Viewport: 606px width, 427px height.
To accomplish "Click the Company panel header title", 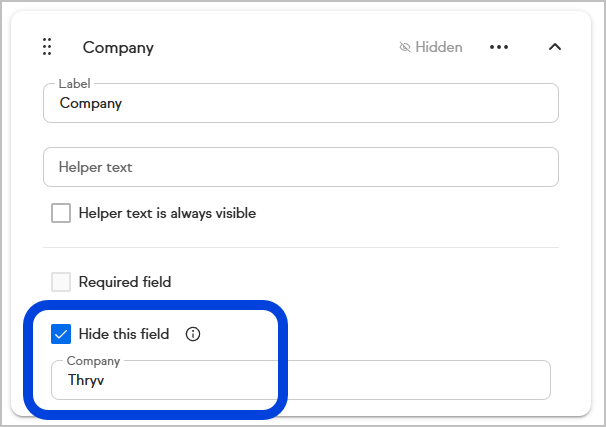I will point(118,47).
